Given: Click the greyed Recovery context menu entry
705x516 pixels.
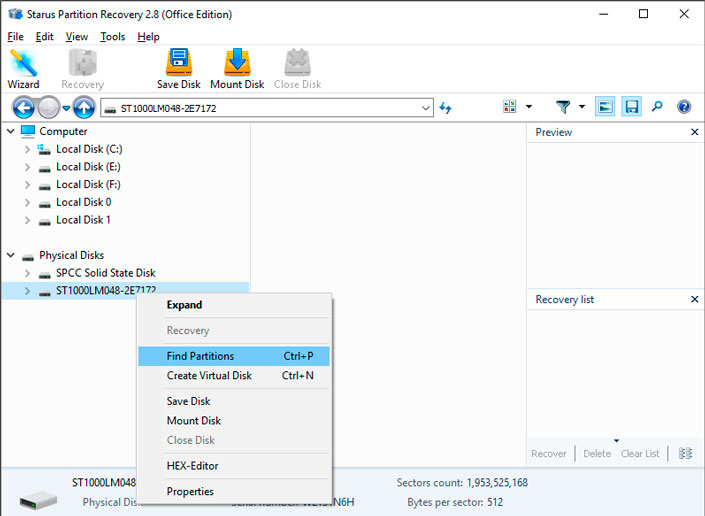Looking at the screenshot, I should tap(234, 330).
